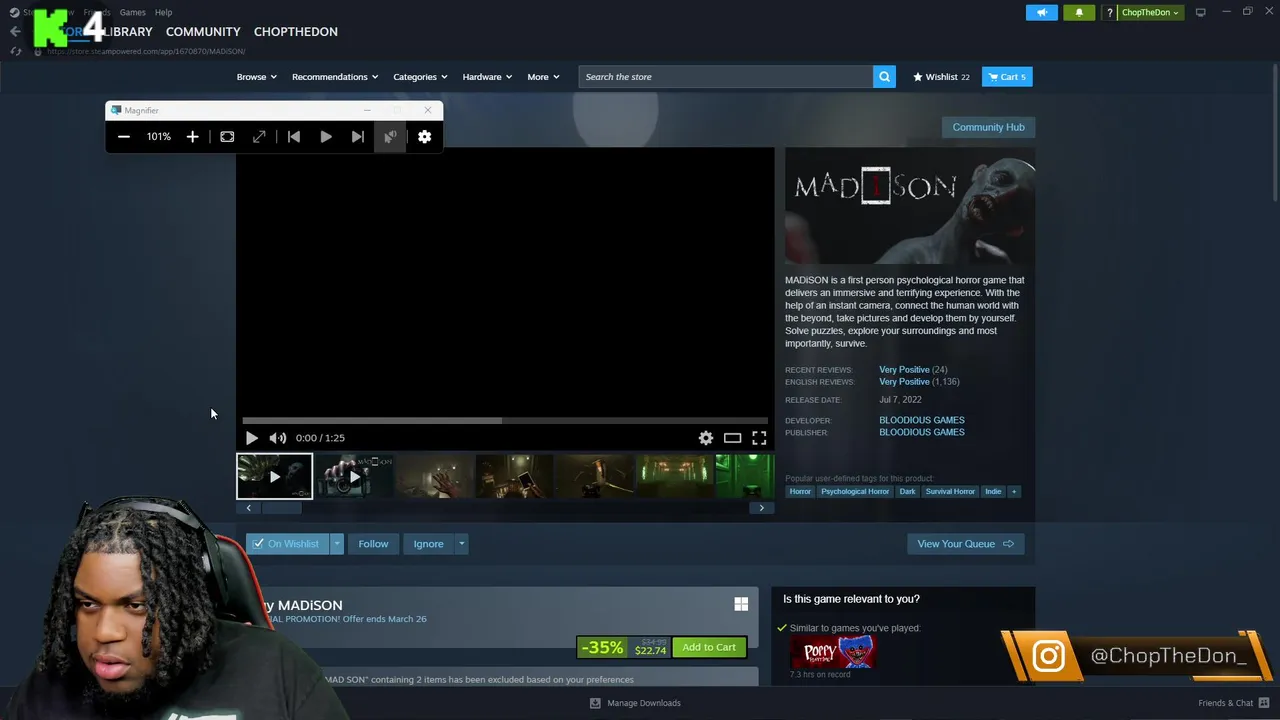This screenshot has width=1280, height=720.
Task: Switch to LIBRARY tab
Action: tap(126, 32)
